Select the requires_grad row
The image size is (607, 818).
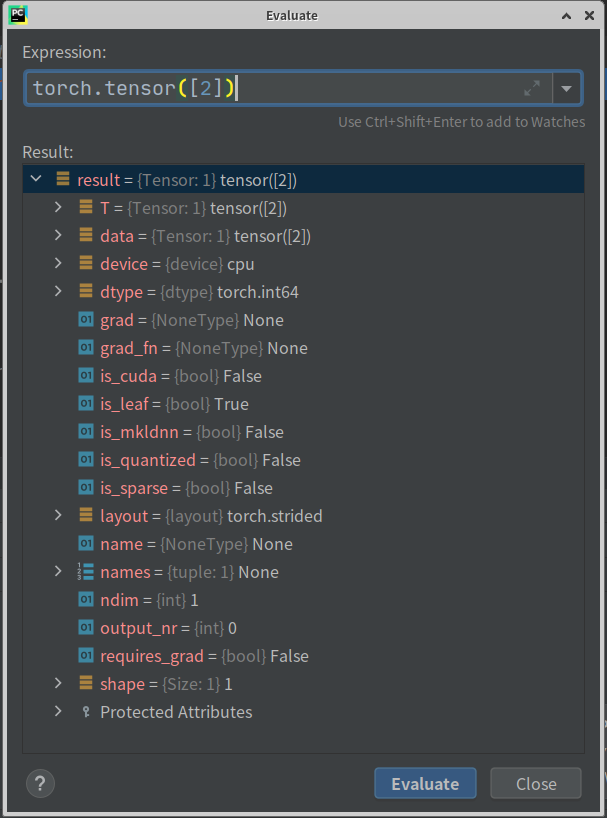point(304,656)
